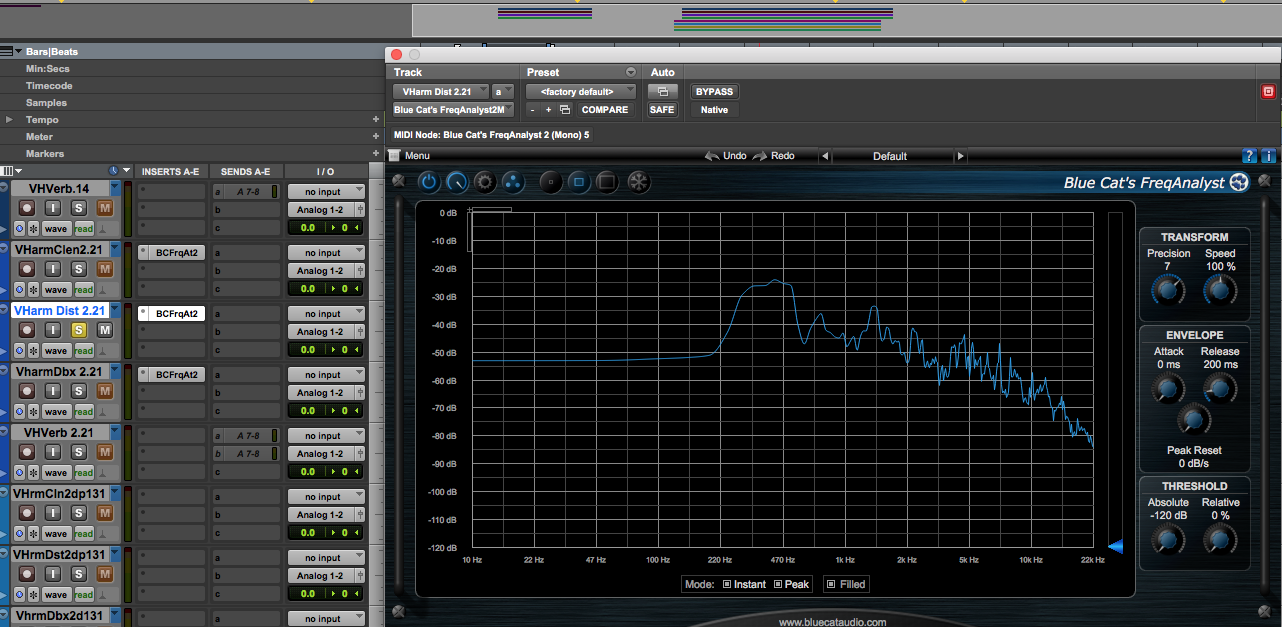The image size is (1282, 627).
Task: Click the Absolute threshold knob
Action: [1167, 539]
